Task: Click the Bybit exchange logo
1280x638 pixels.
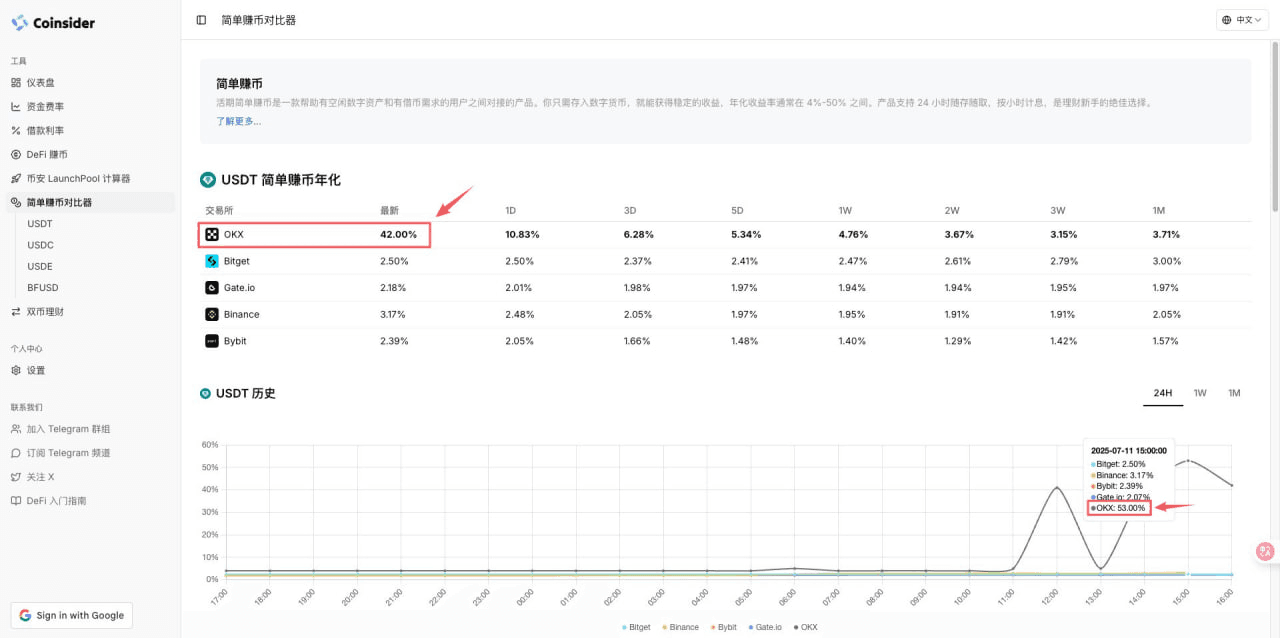Action: click(212, 341)
